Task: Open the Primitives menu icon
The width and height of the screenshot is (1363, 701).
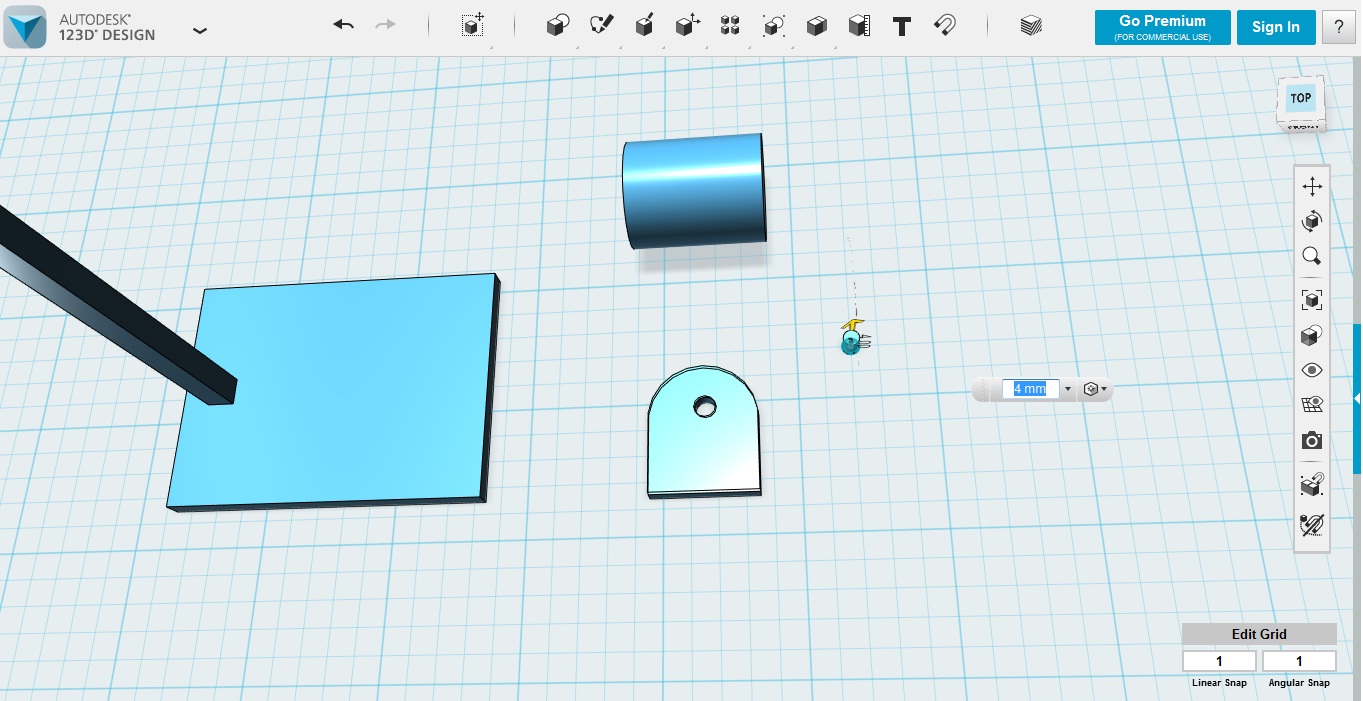Action: (558, 26)
